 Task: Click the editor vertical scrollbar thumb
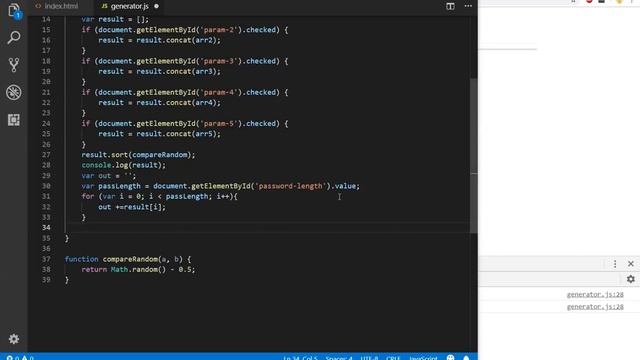[473, 156]
